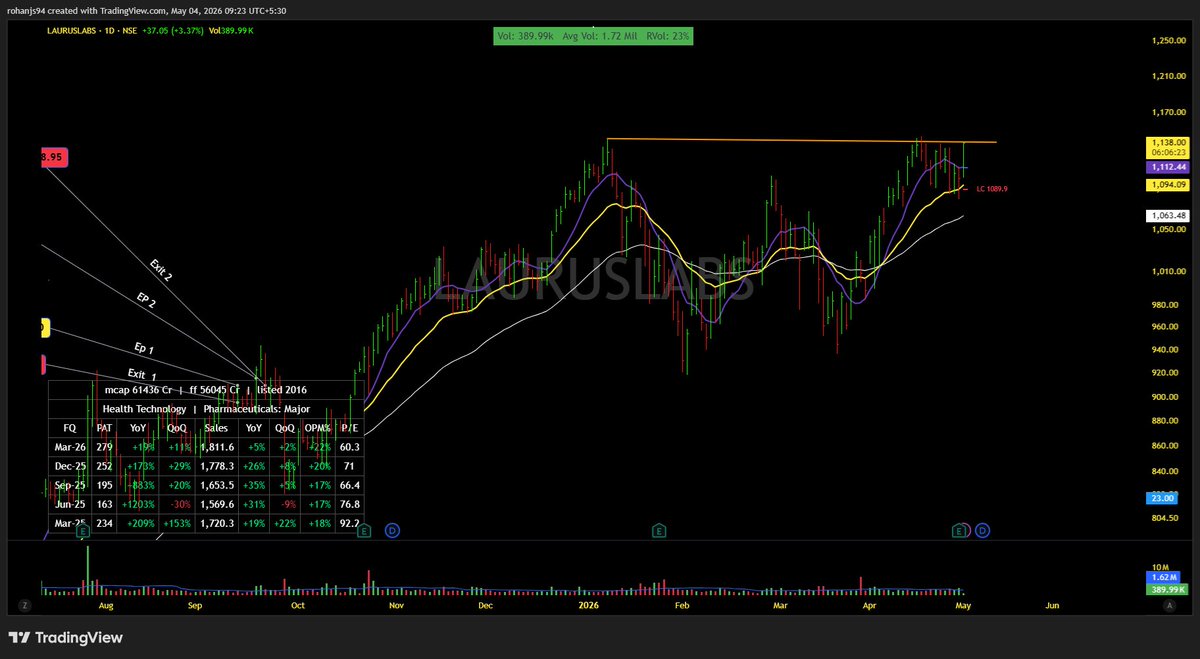Click the Jun label on time axis
This screenshot has height=659, width=1200.
click(x=1052, y=606)
